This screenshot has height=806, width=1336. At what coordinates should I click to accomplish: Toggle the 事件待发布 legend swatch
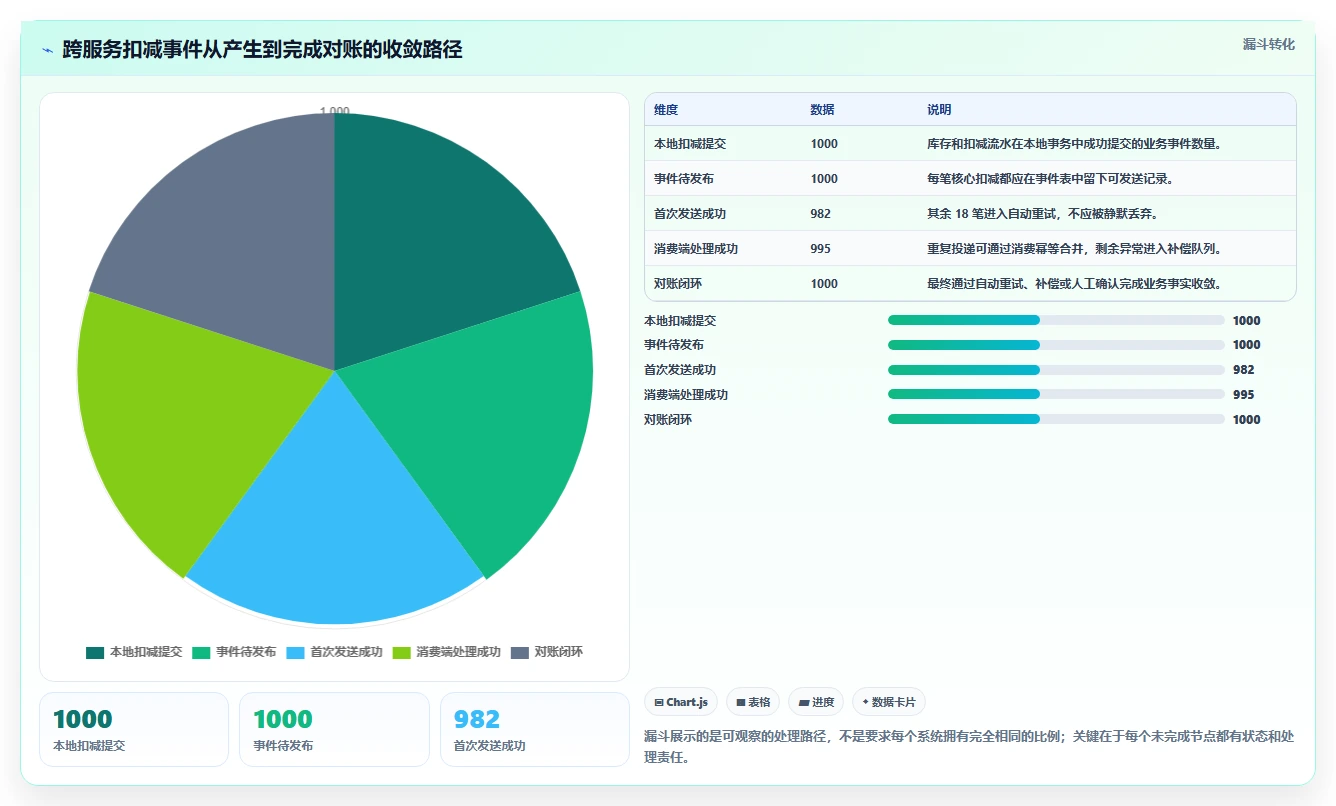coord(201,652)
